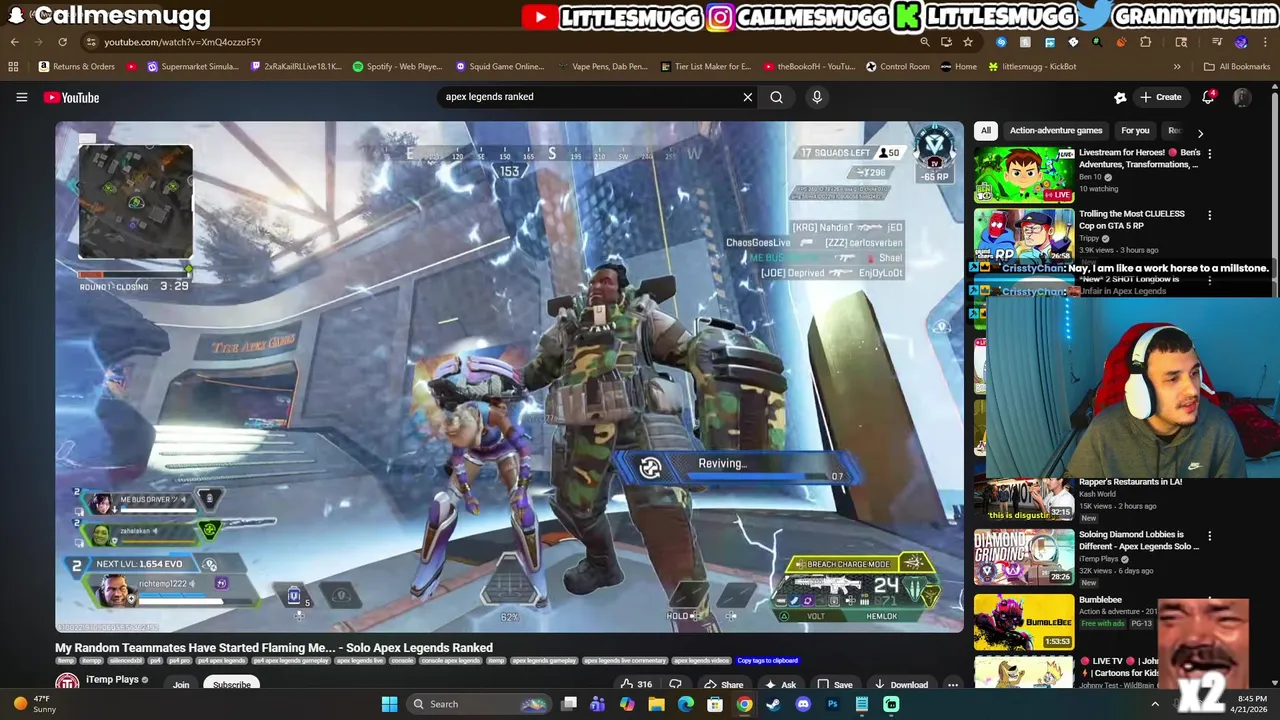Open the 'Tier List Maker for E...' bookmark
Viewport: 1280px width, 720px height.
tap(706, 67)
